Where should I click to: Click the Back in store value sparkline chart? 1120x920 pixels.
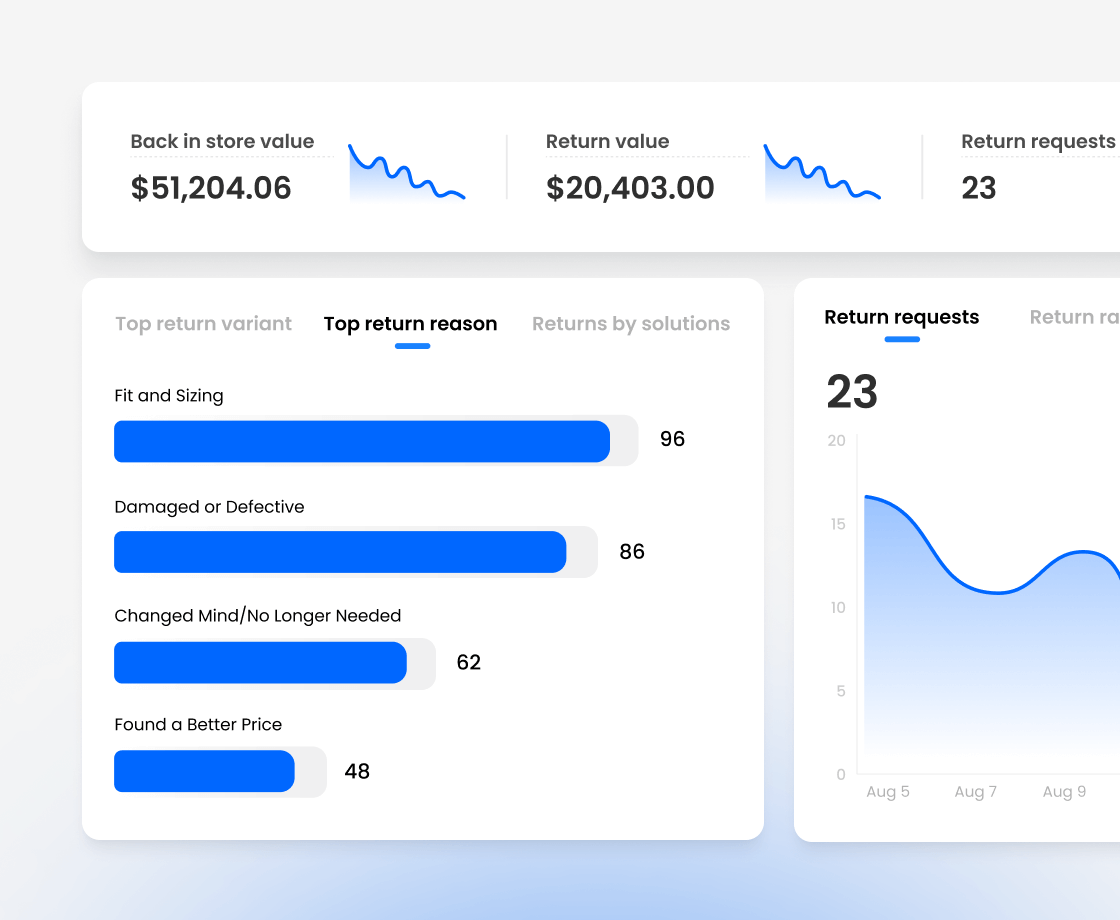[407, 173]
